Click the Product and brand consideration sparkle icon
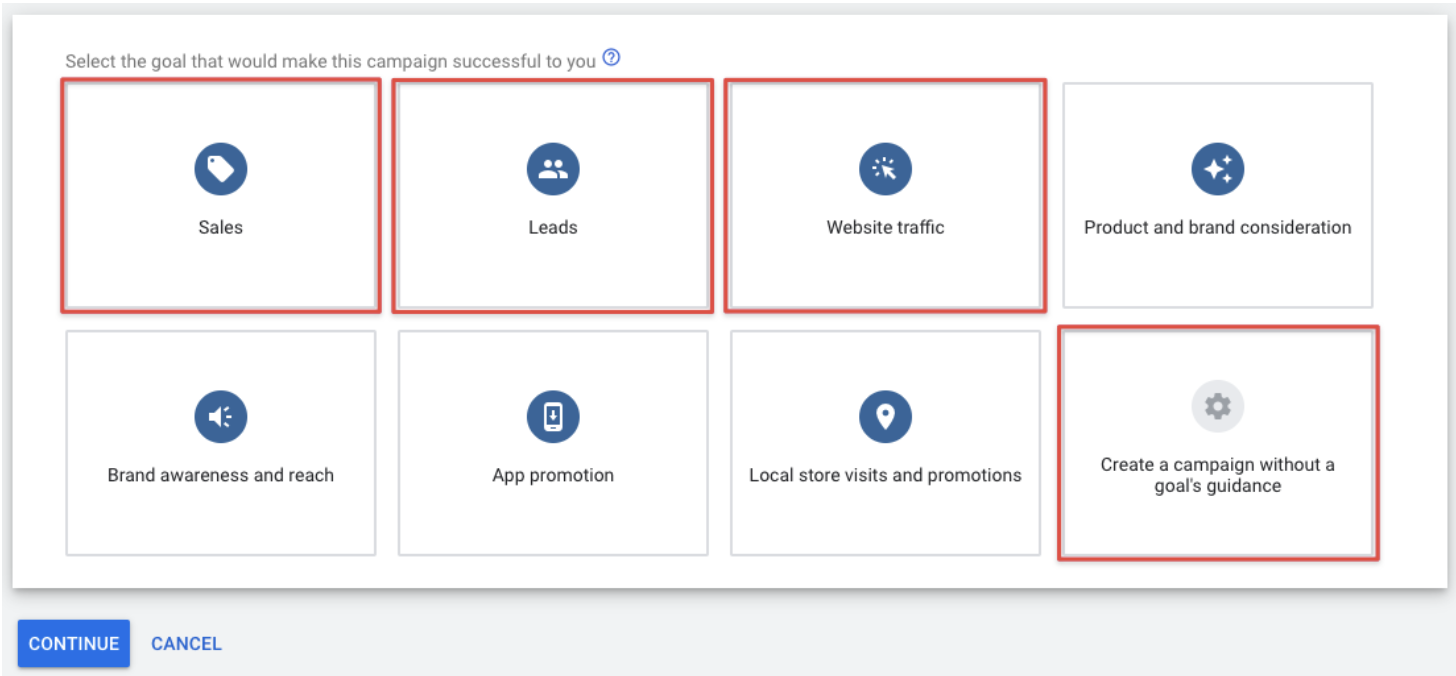 click(x=1218, y=169)
